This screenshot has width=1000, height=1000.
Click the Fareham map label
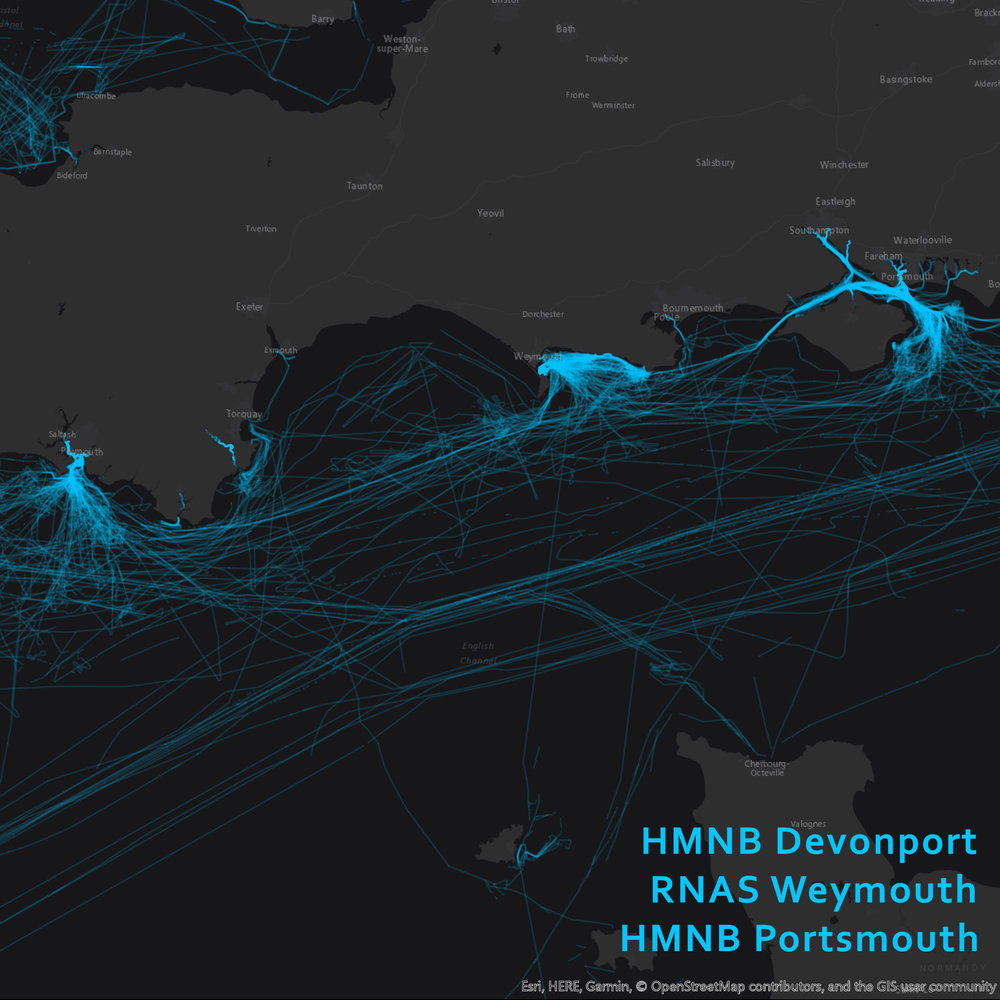click(883, 256)
